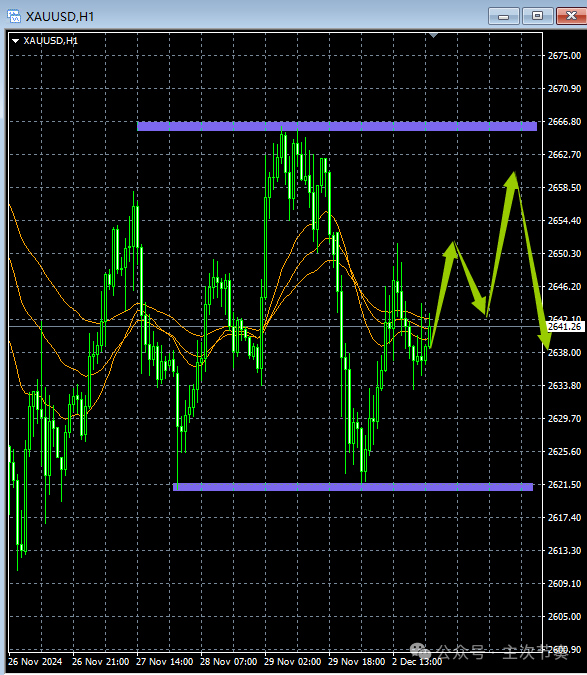Minimize the XAUUSD chart window
The image size is (587, 675).
(504, 16)
